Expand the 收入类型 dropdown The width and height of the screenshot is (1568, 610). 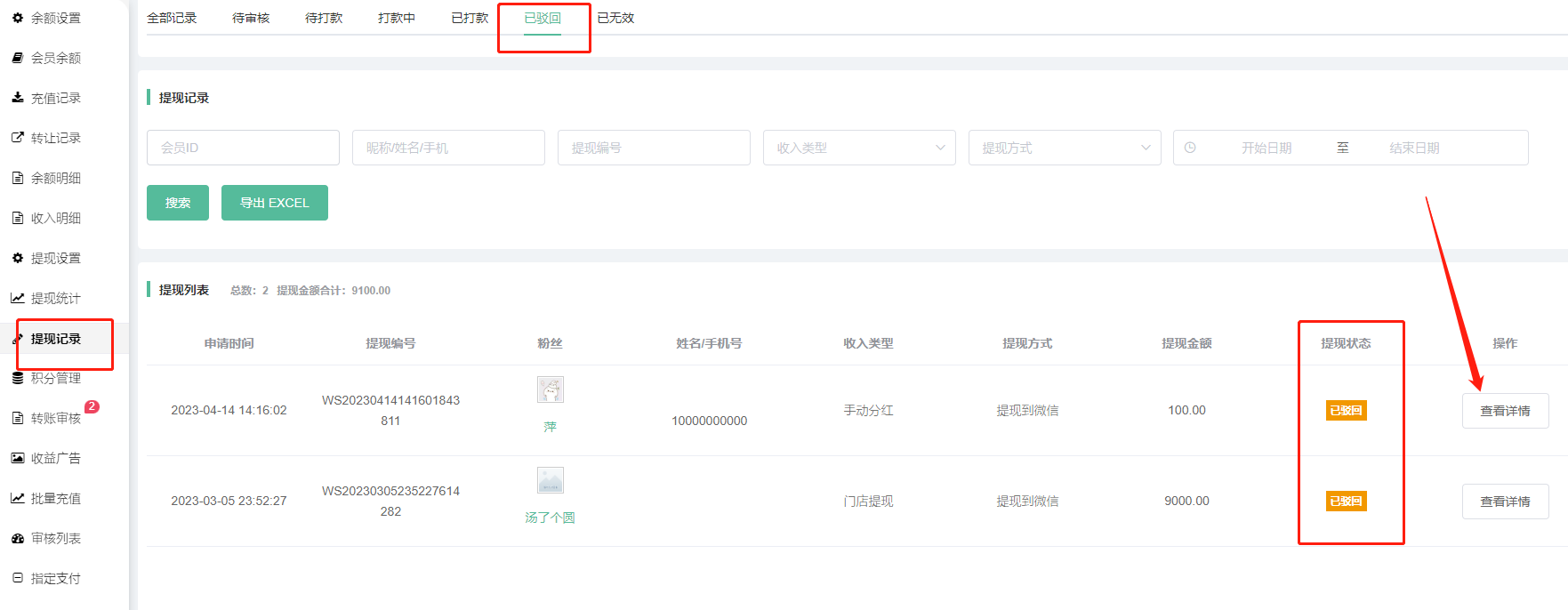point(858,148)
